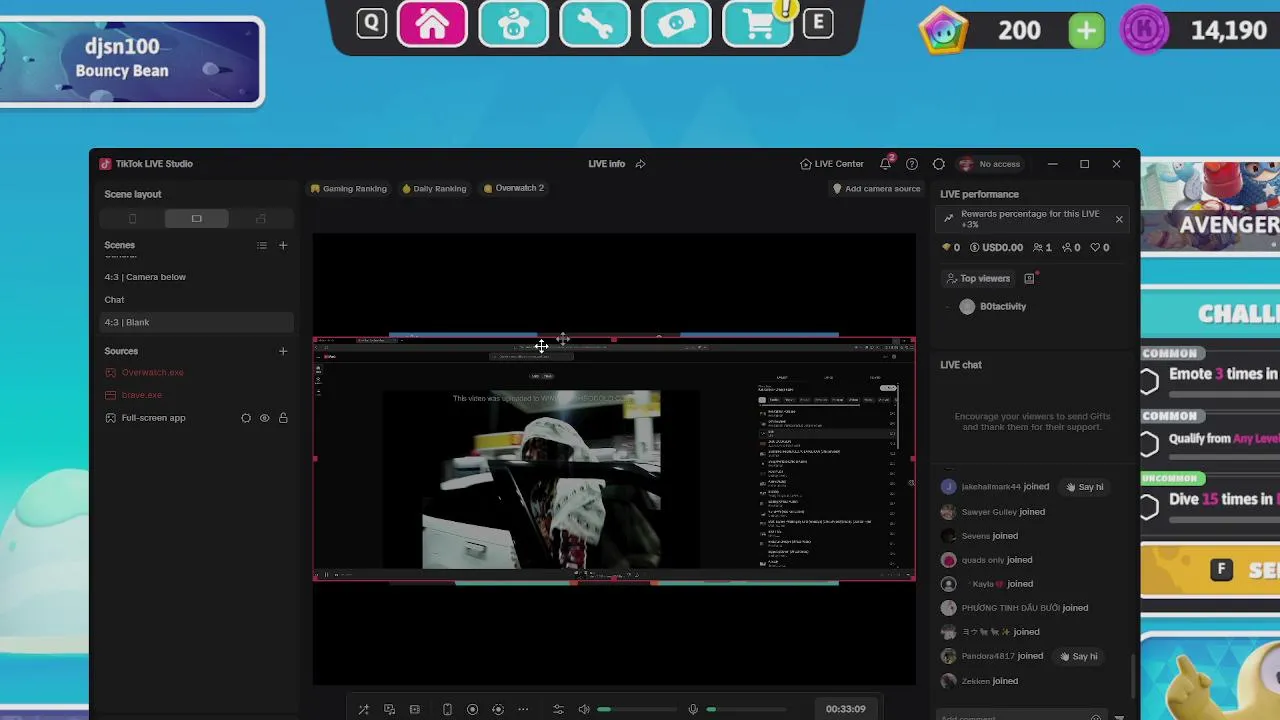Click the Zekken joined chat entry
1280x720 pixels.
tap(979, 681)
